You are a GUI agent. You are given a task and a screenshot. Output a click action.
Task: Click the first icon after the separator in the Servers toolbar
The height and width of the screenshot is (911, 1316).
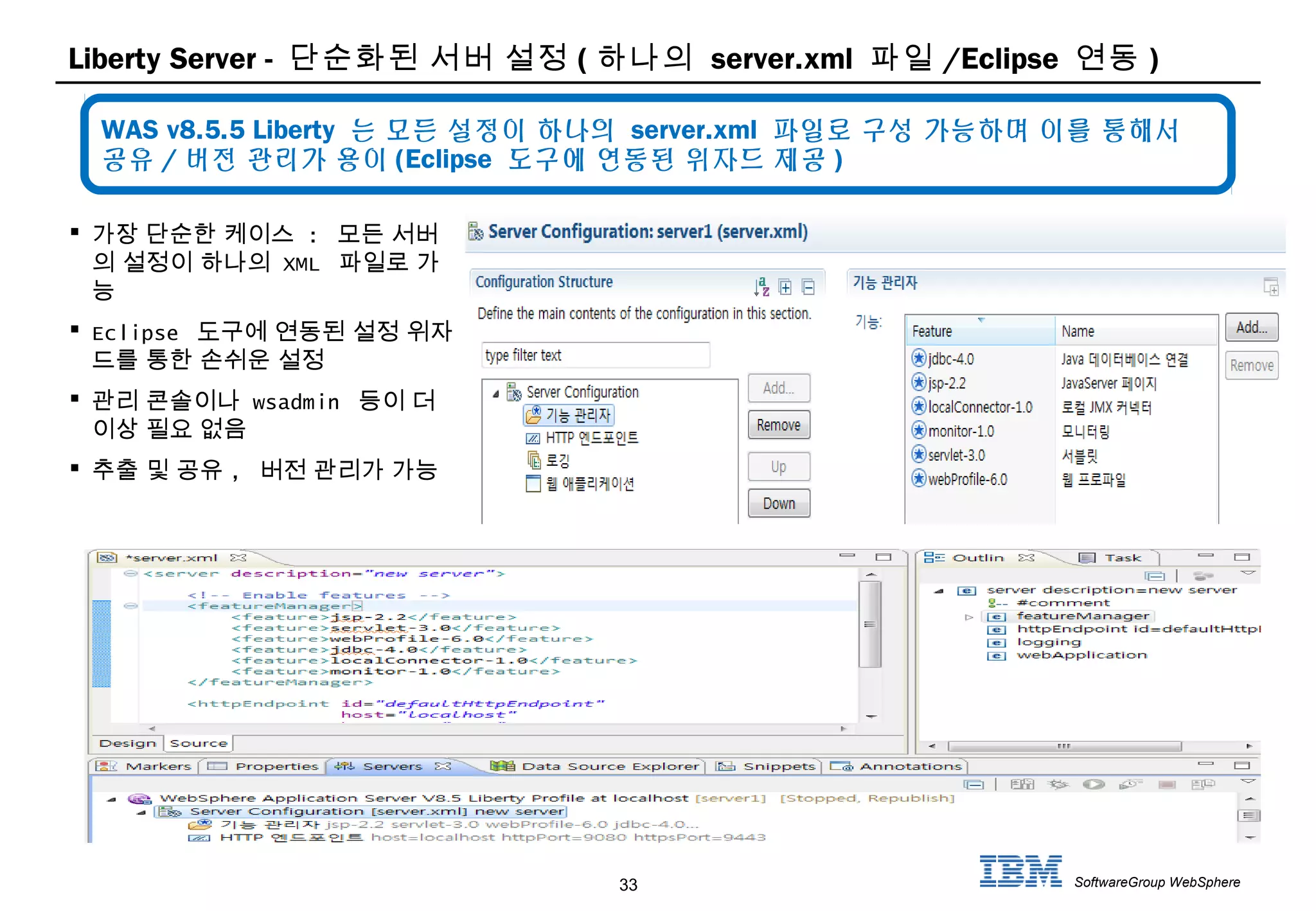point(1022,784)
